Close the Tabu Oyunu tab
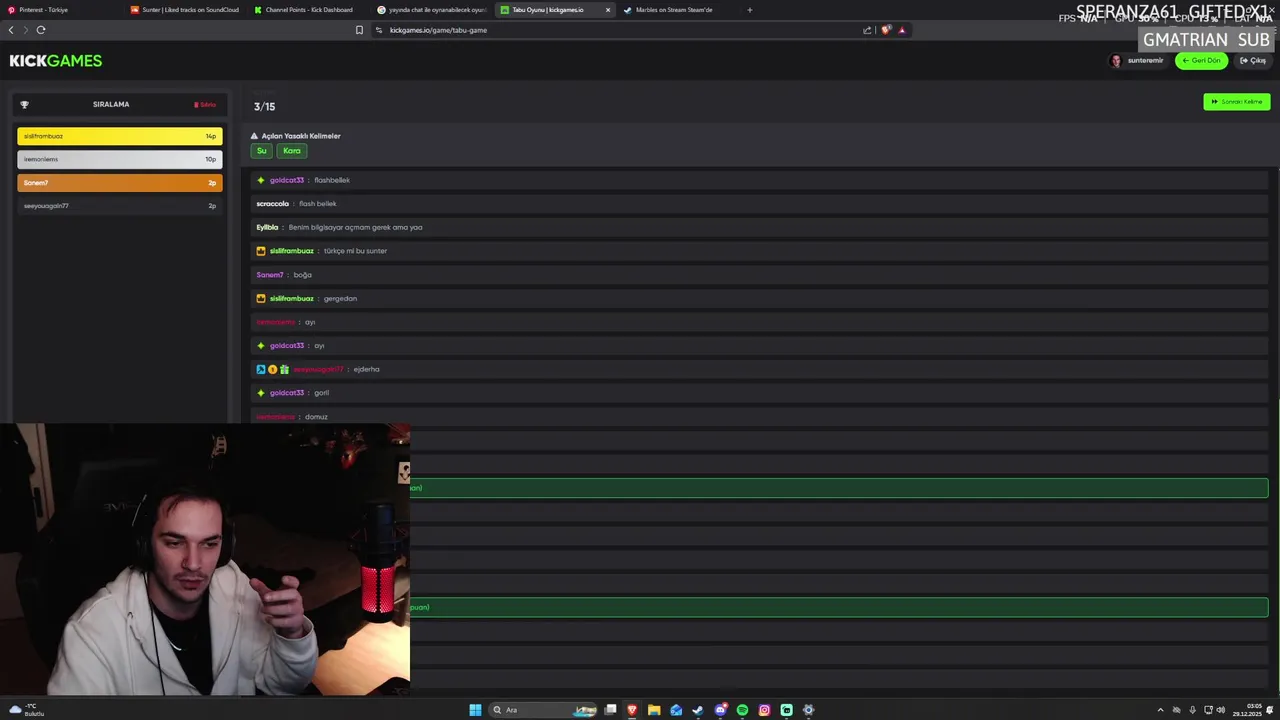Screen dimensions: 1280x720 click(608, 10)
